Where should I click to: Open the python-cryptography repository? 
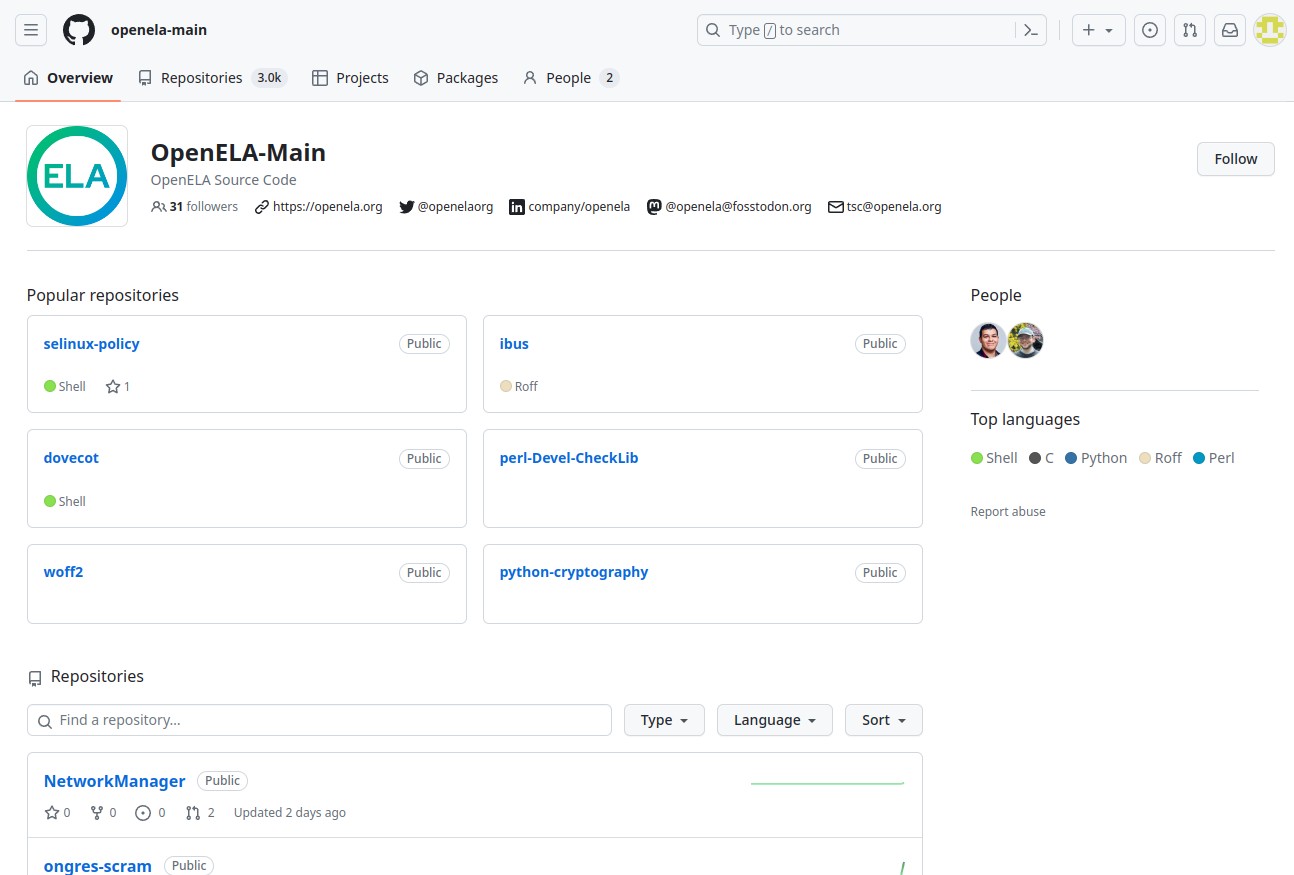coord(574,572)
